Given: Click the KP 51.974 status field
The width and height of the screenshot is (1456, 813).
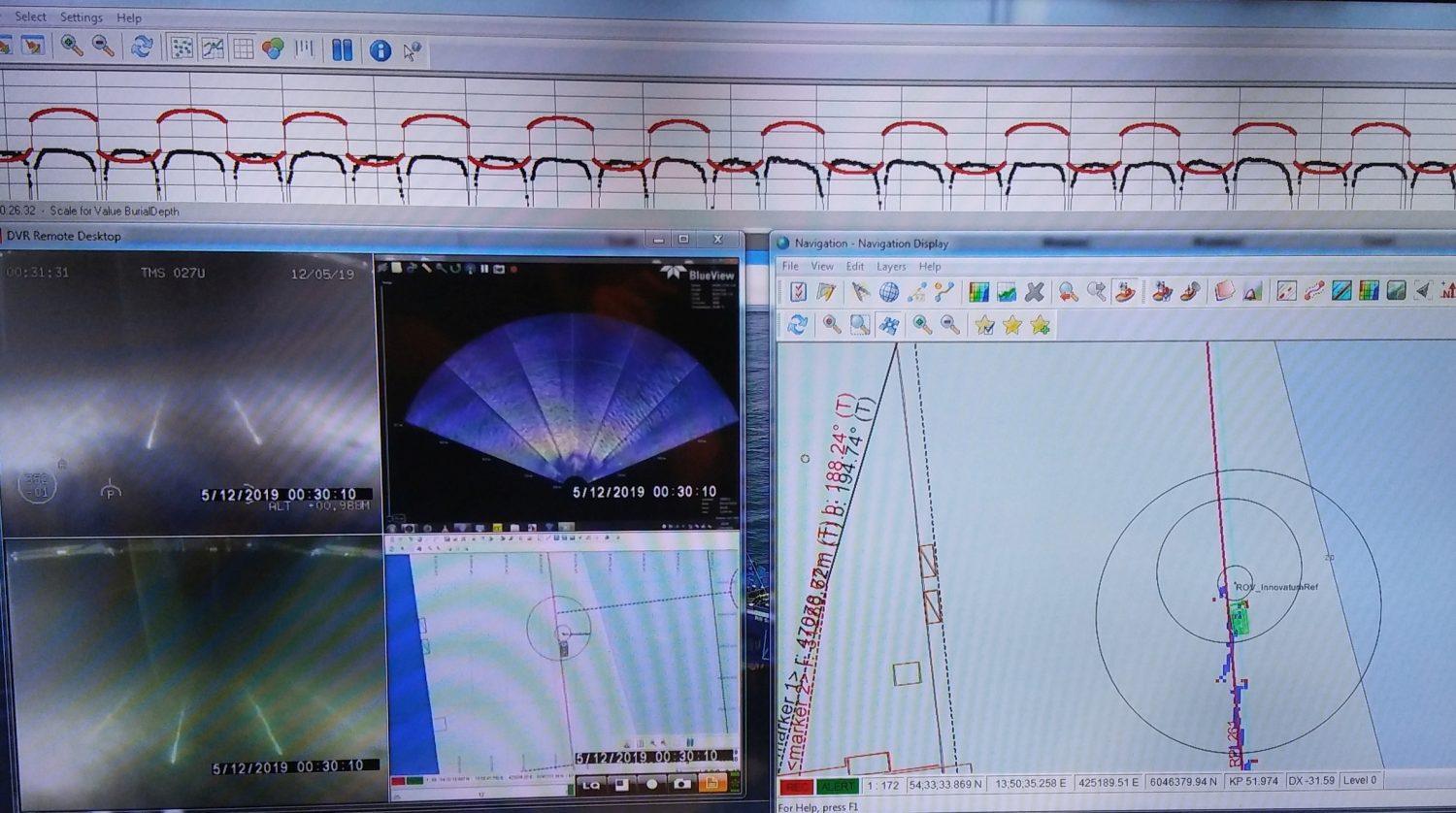Looking at the screenshot, I should [1253, 781].
